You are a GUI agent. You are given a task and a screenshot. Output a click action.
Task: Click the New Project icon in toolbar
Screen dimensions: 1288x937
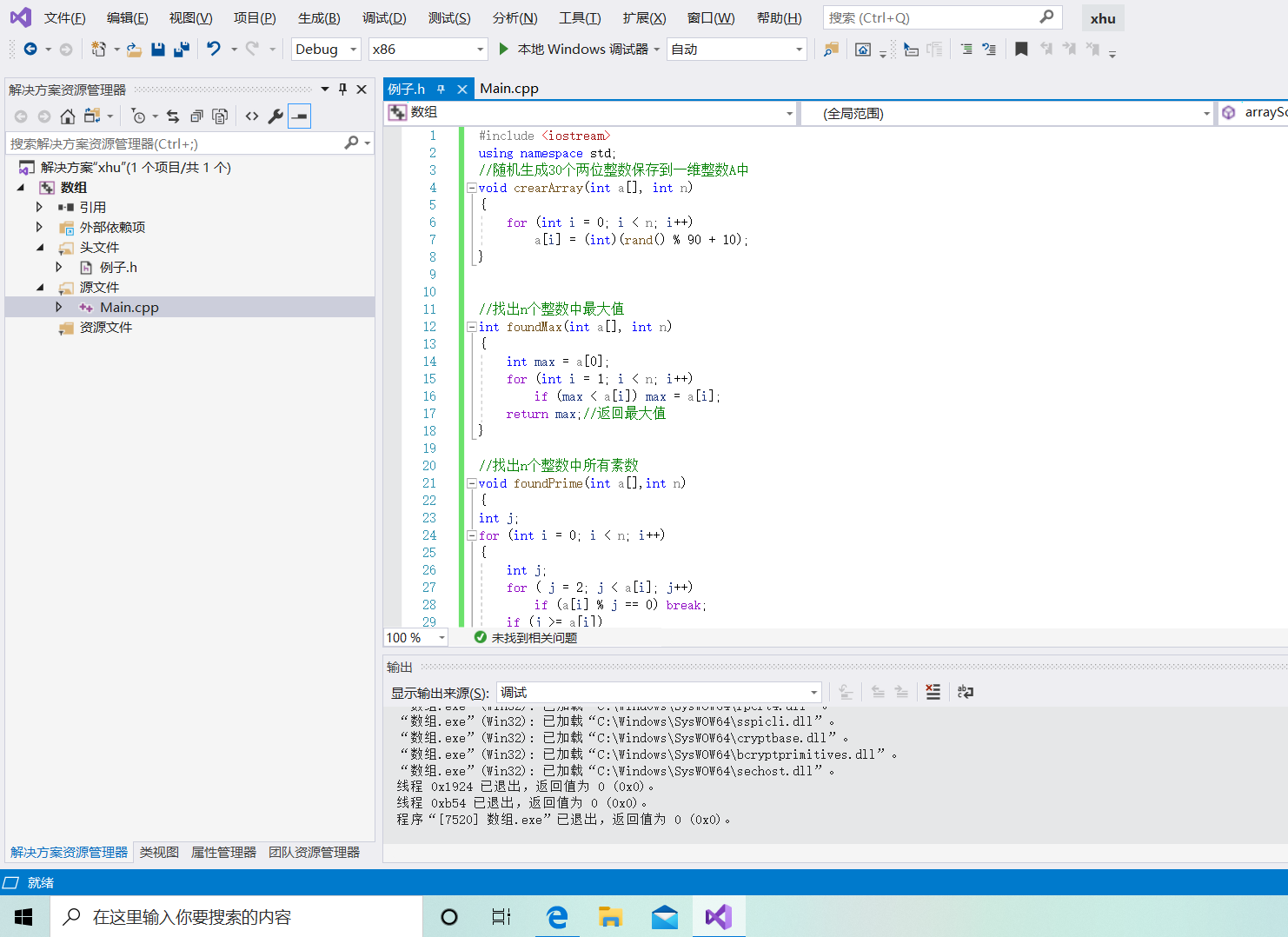tap(98, 50)
